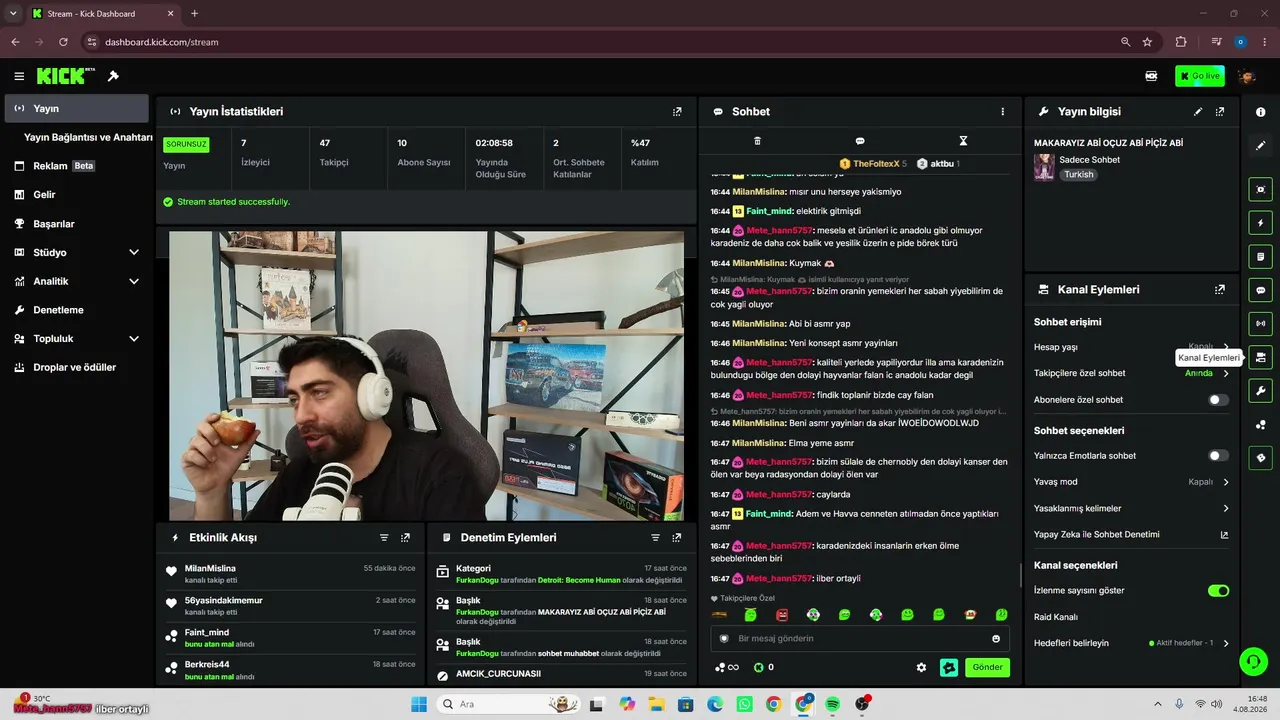Filter the Etkinlik Akışı list
The height and width of the screenshot is (720, 1280).
[384, 538]
